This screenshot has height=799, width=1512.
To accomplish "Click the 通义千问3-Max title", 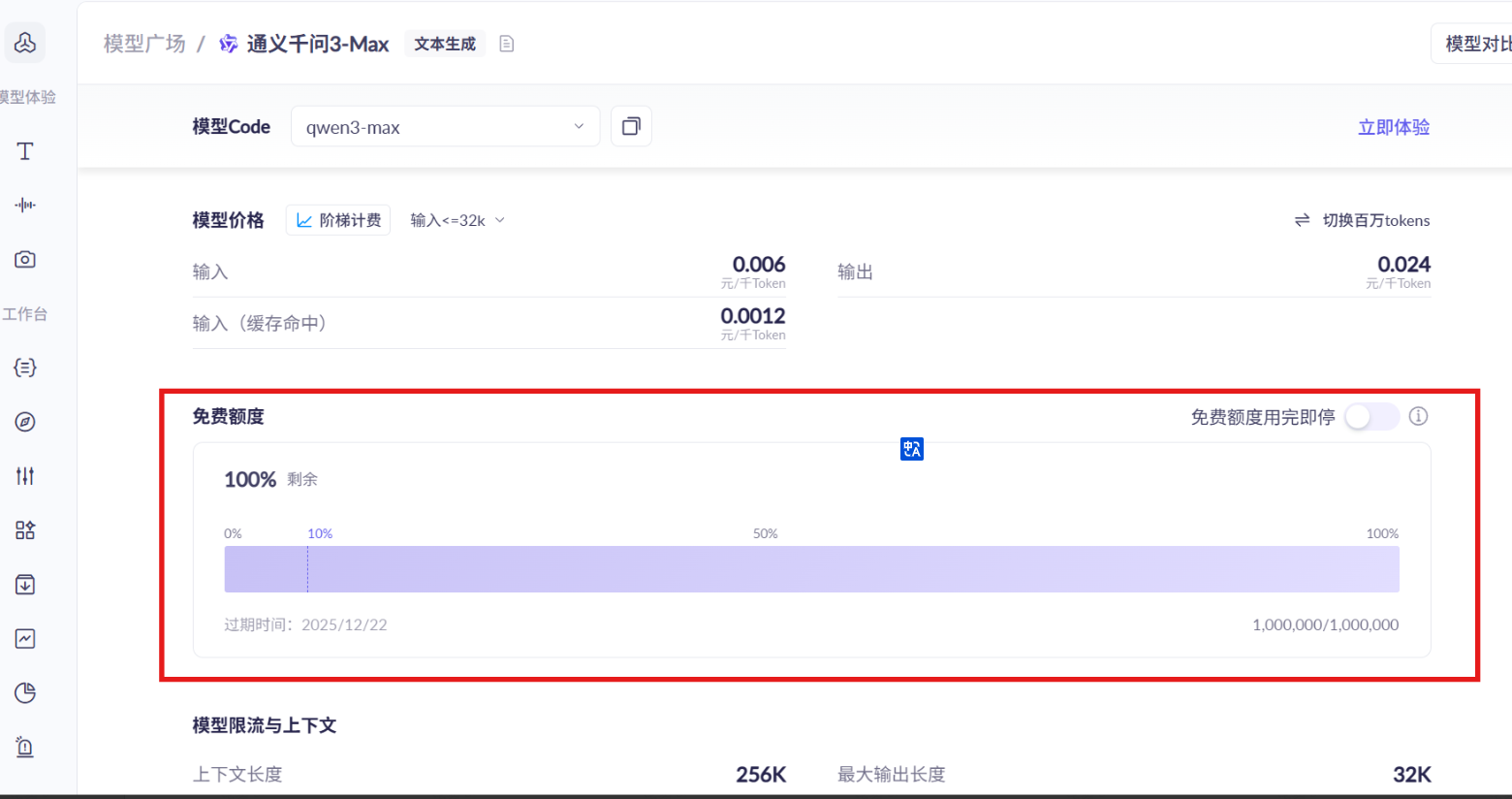I will pos(318,44).
